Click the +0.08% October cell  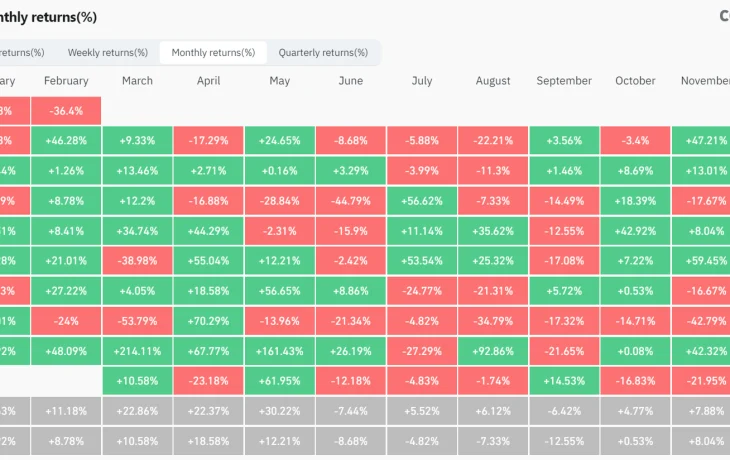tap(635, 351)
